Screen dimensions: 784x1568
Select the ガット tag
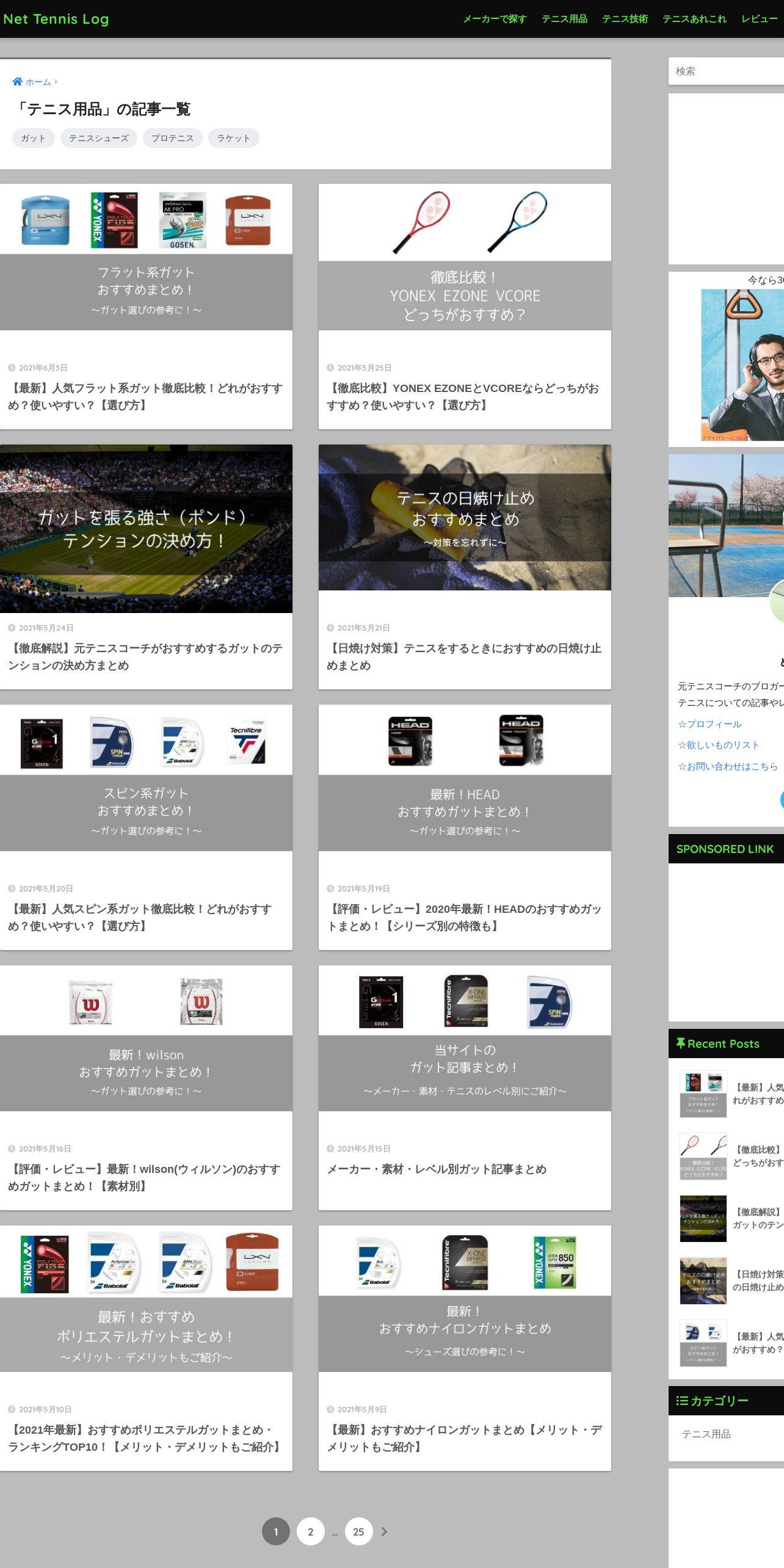pyautogui.click(x=34, y=138)
